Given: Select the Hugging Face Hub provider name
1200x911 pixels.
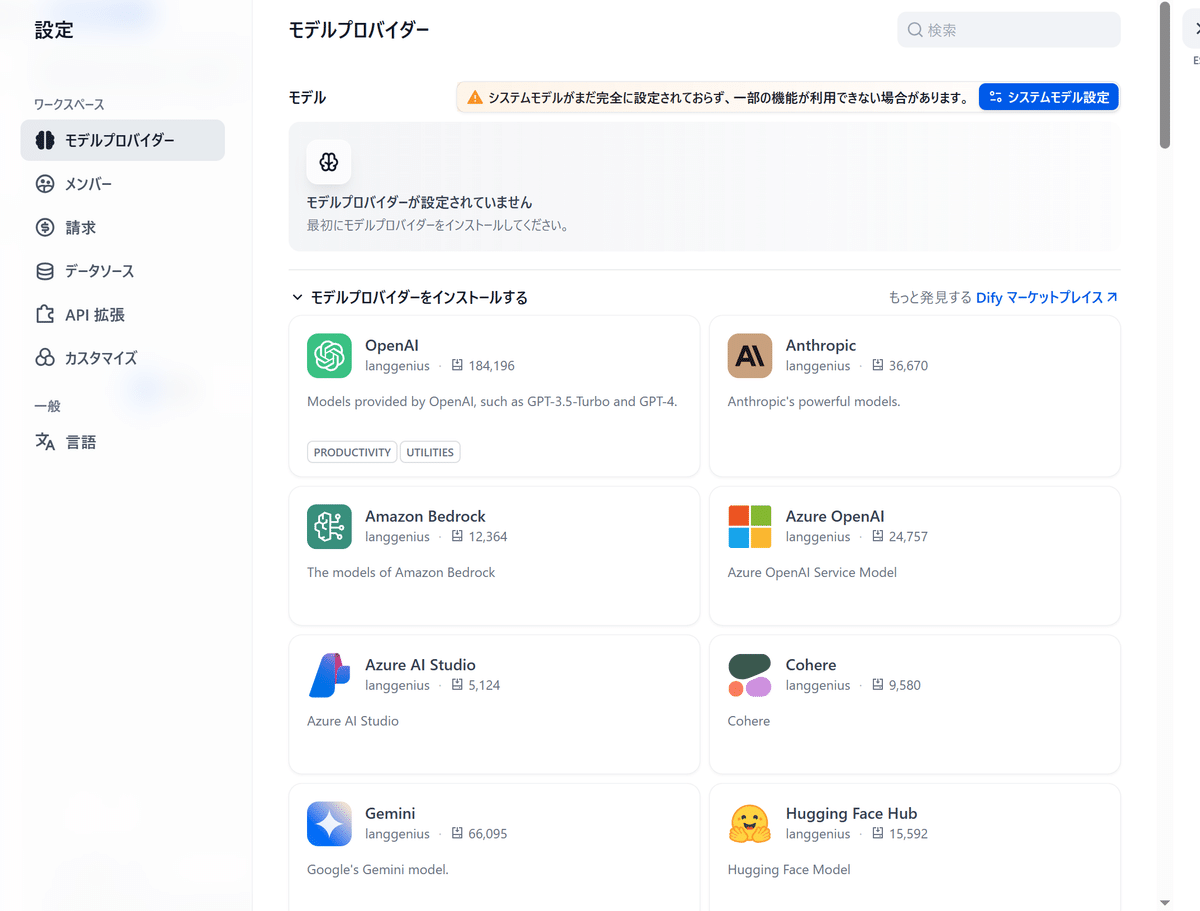Looking at the screenshot, I should pyautogui.click(x=851, y=814).
